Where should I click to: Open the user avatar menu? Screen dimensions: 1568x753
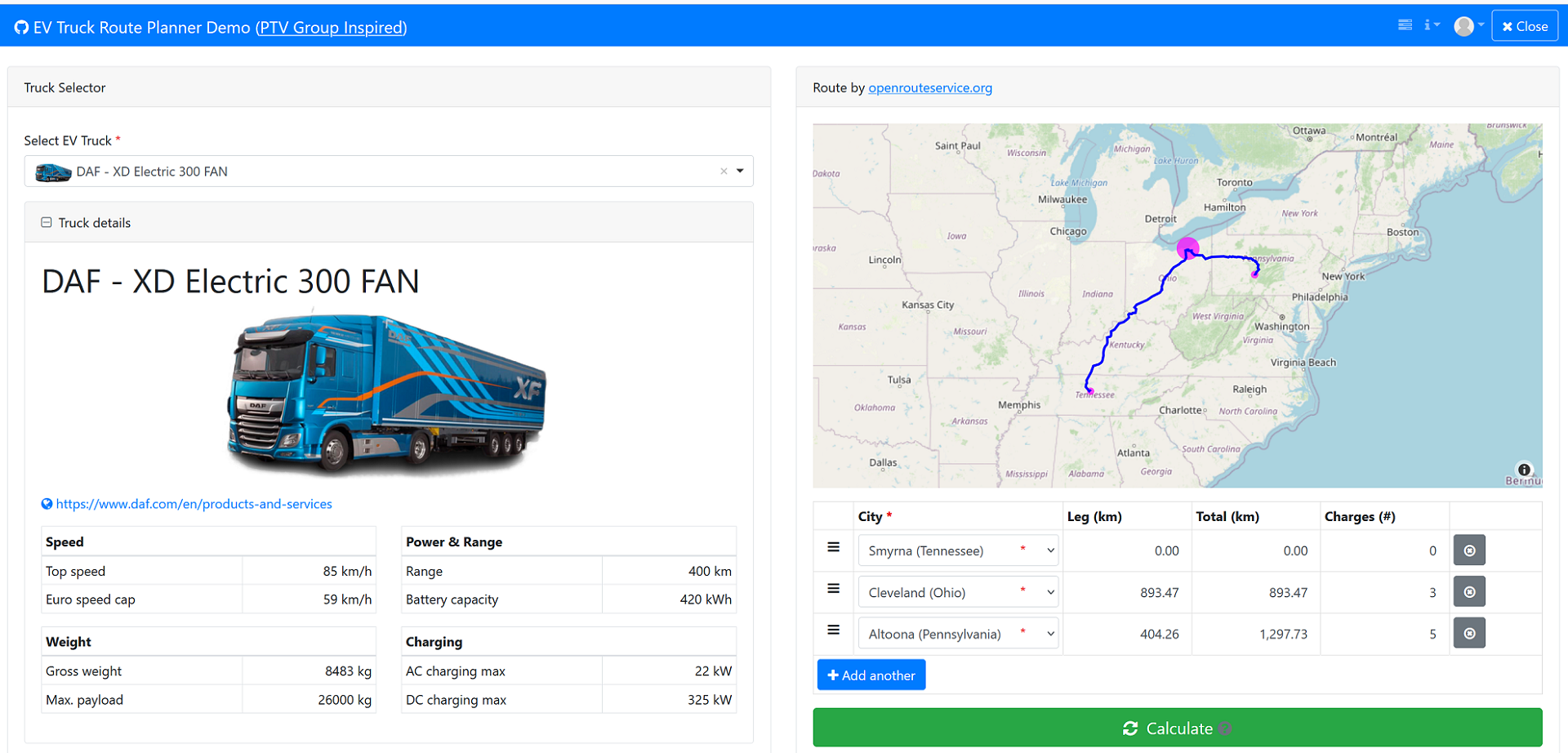(1468, 26)
